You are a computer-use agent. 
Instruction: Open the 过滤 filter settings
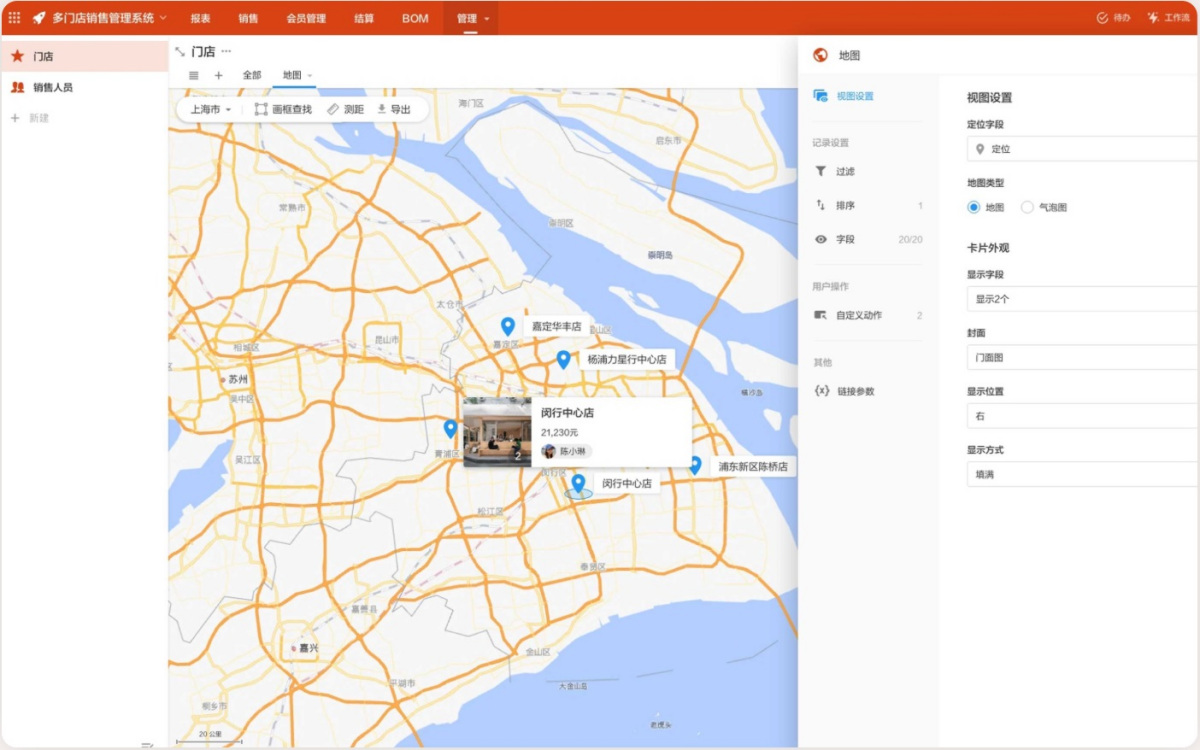[845, 172]
